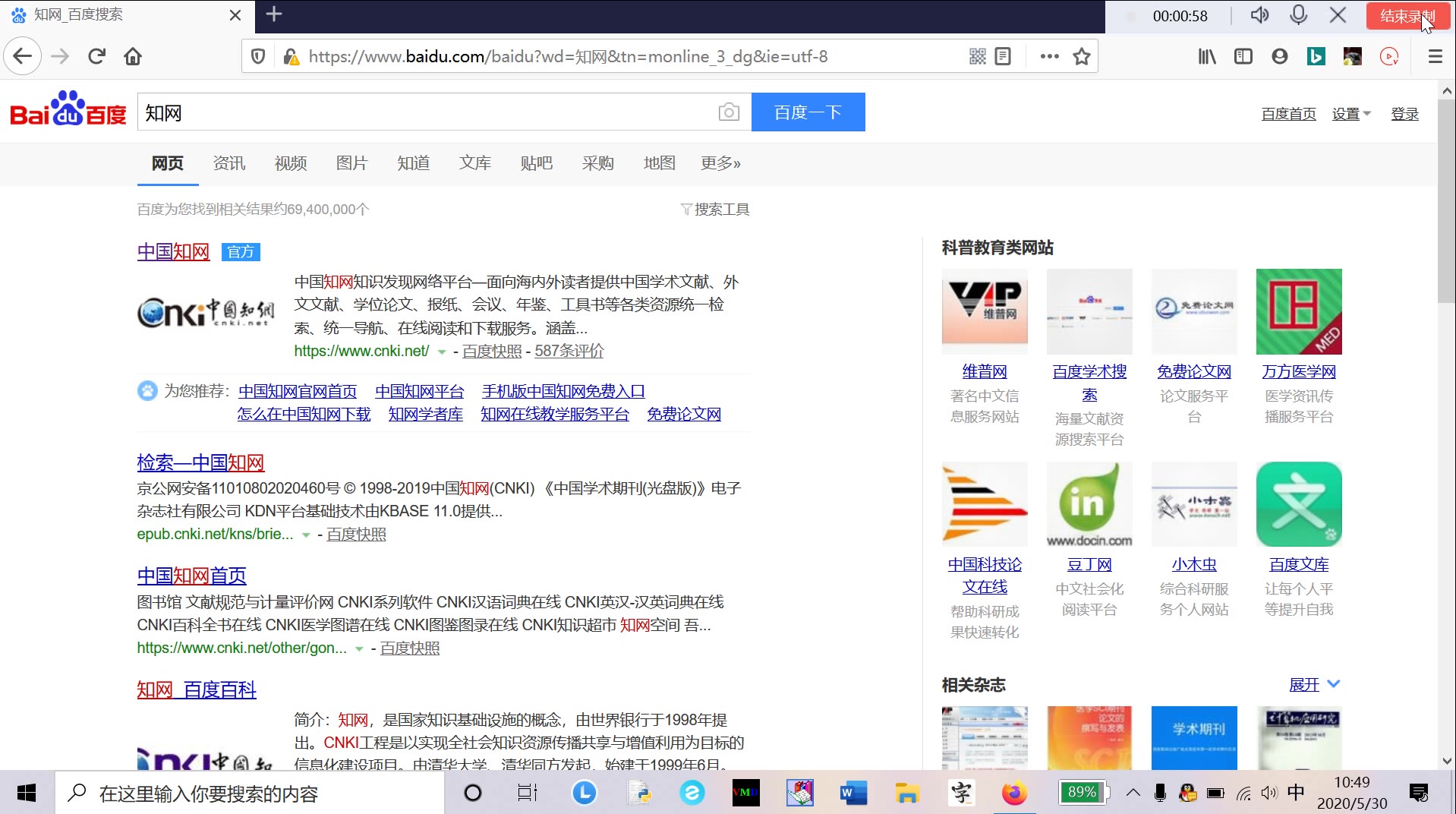
Task: Show site security lock information
Action: point(290,56)
